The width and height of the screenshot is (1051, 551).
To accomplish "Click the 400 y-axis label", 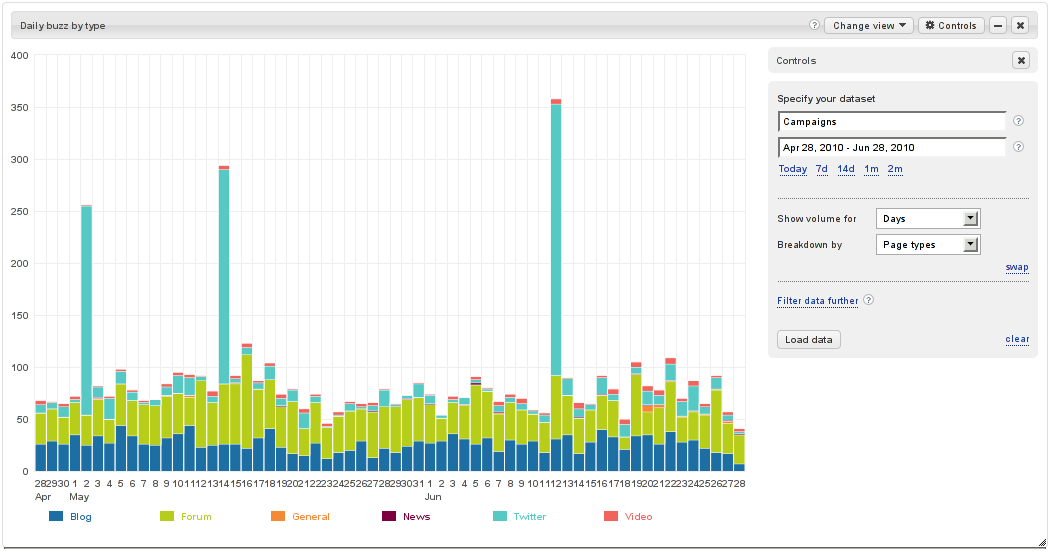I will click(19, 56).
